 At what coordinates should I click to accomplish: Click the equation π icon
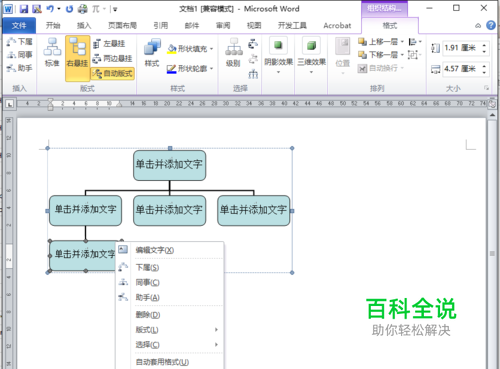tap(96, 9)
